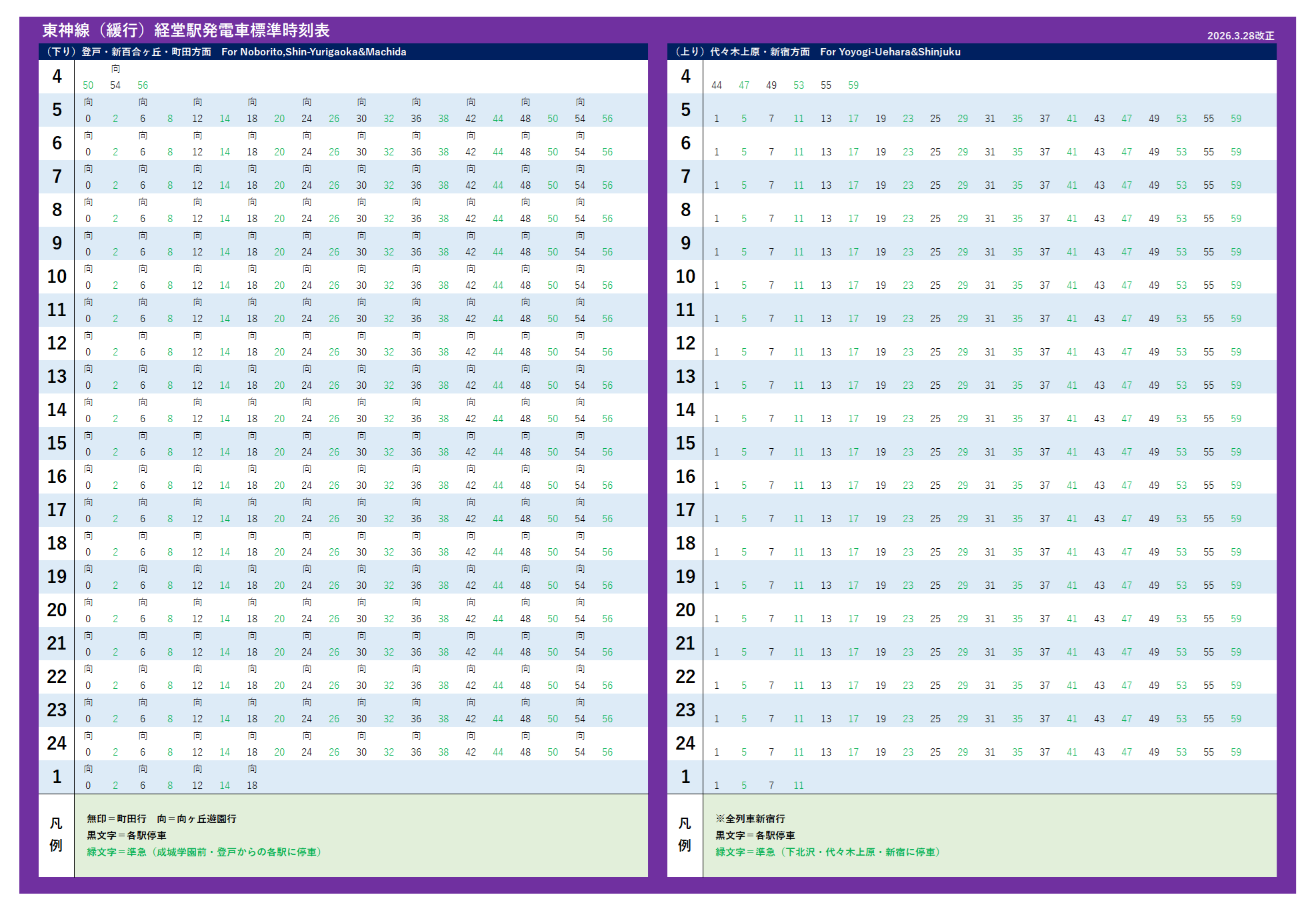1316x911 pixels.
Task: Click the 凡例 label under the downbound table
Action: tap(56, 835)
